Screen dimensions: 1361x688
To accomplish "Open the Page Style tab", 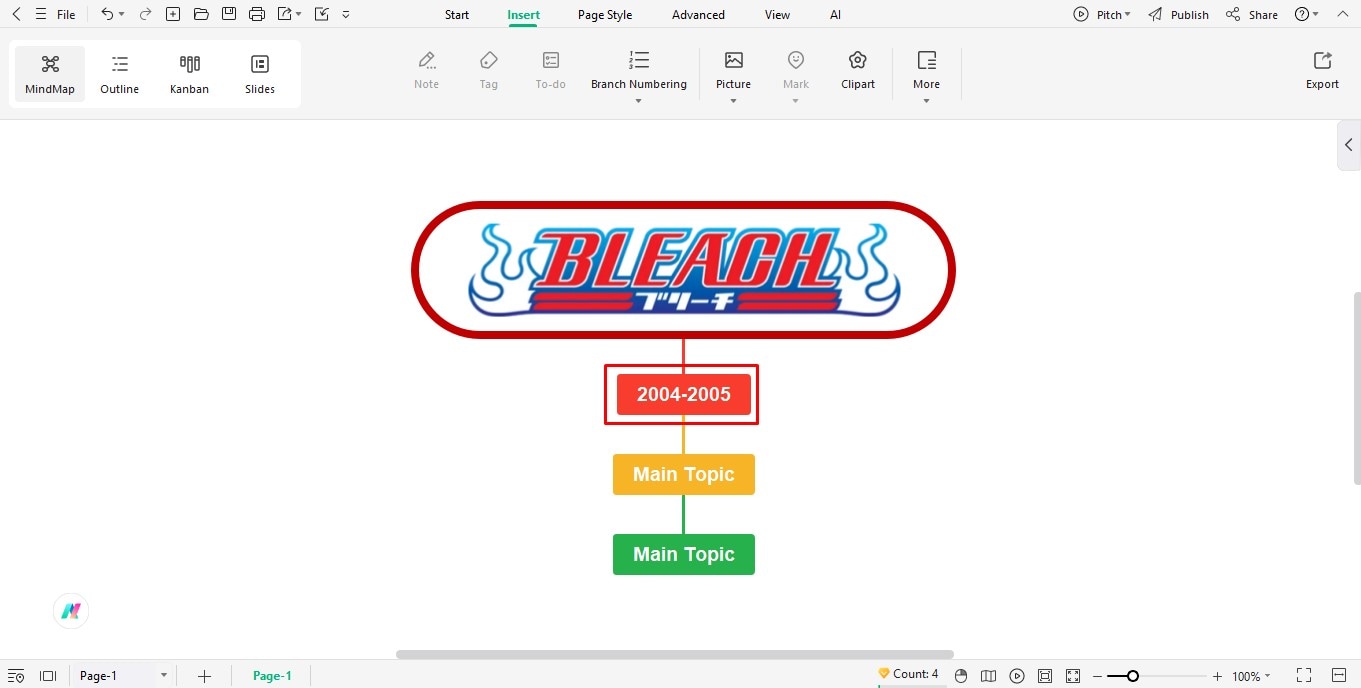I will pos(605,15).
